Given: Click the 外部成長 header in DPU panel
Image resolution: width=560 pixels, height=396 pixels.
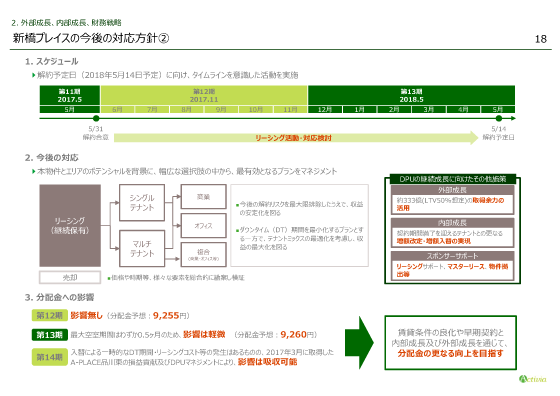Looking at the screenshot, I should point(452,190).
